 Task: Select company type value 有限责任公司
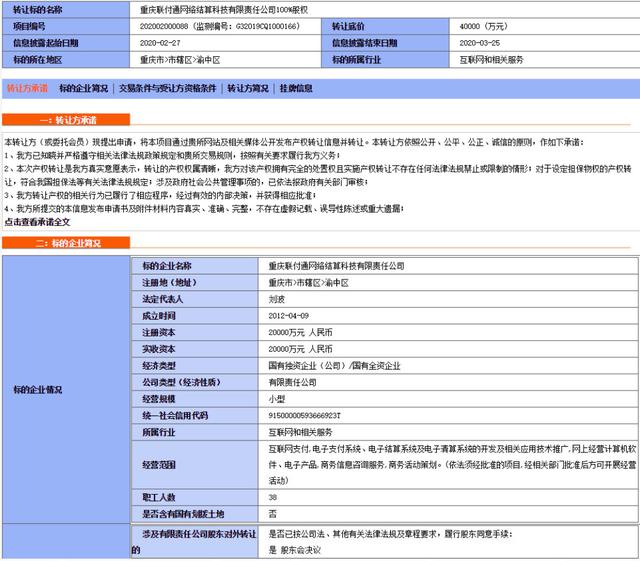[x=292, y=383]
